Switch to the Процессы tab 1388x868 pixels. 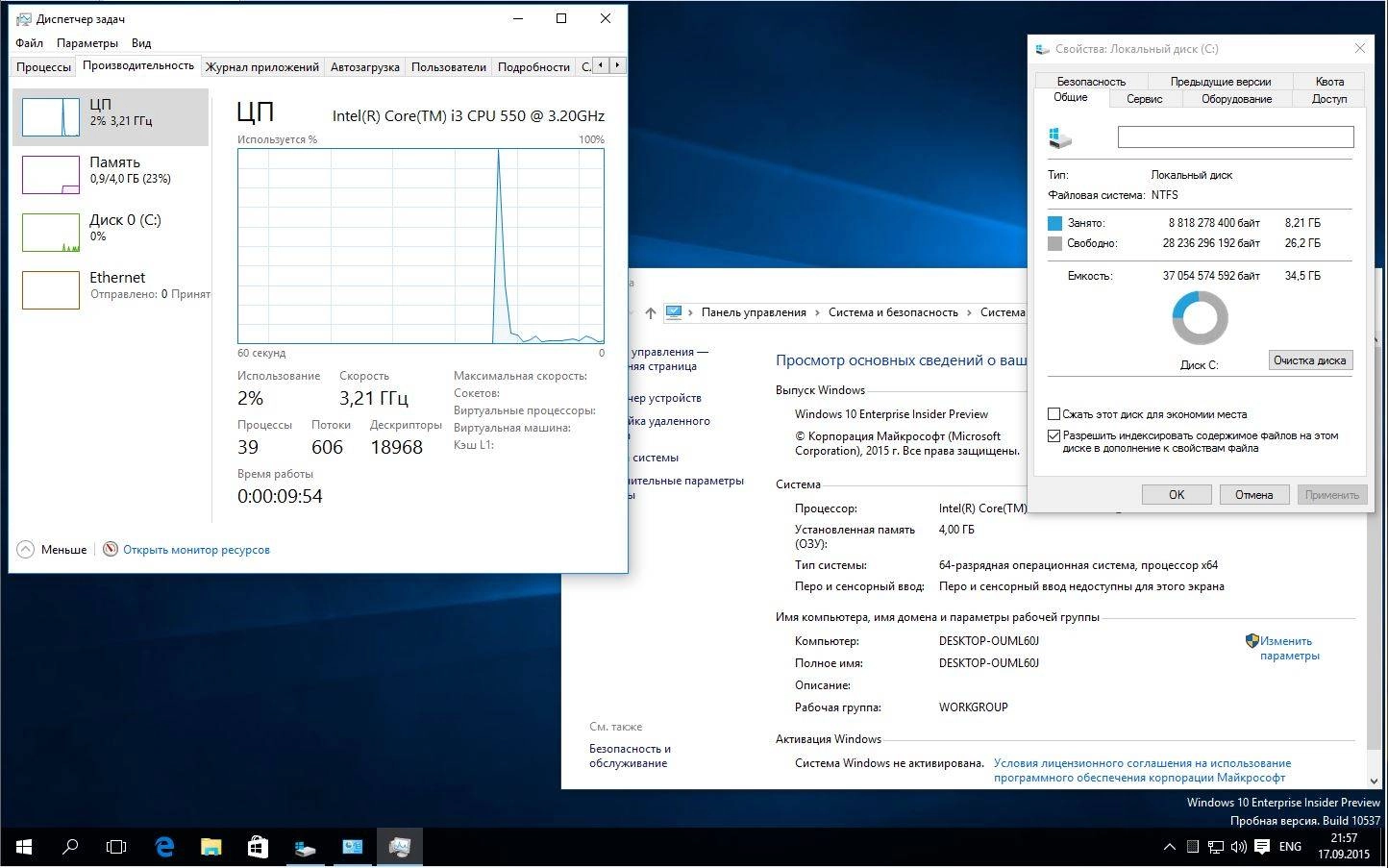[x=43, y=67]
